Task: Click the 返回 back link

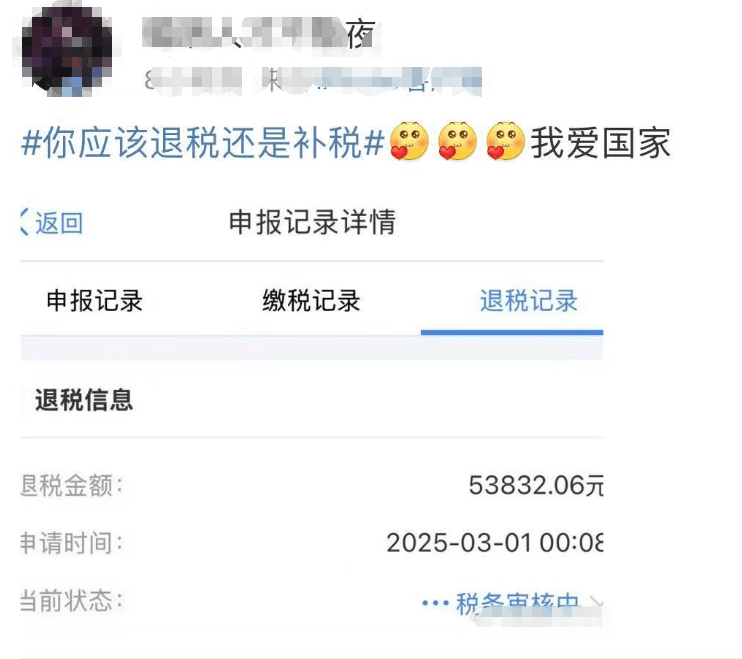Action: click(x=59, y=223)
